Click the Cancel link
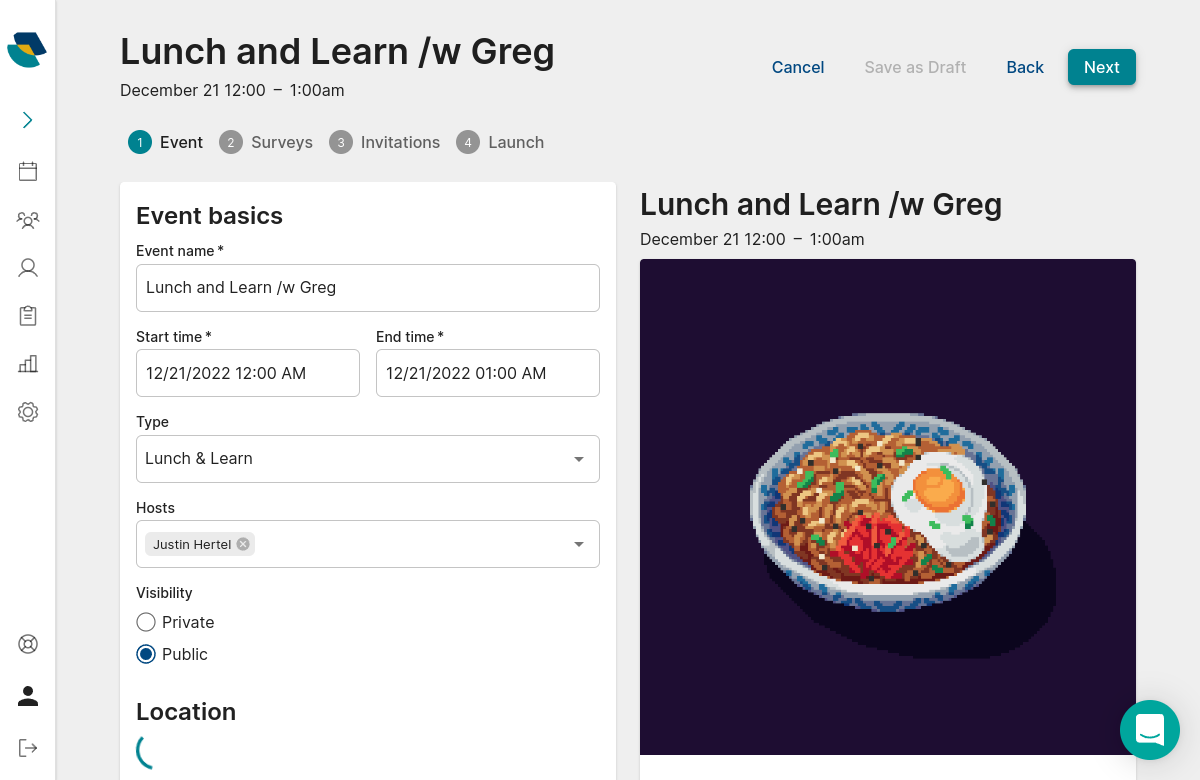 coord(798,67)
